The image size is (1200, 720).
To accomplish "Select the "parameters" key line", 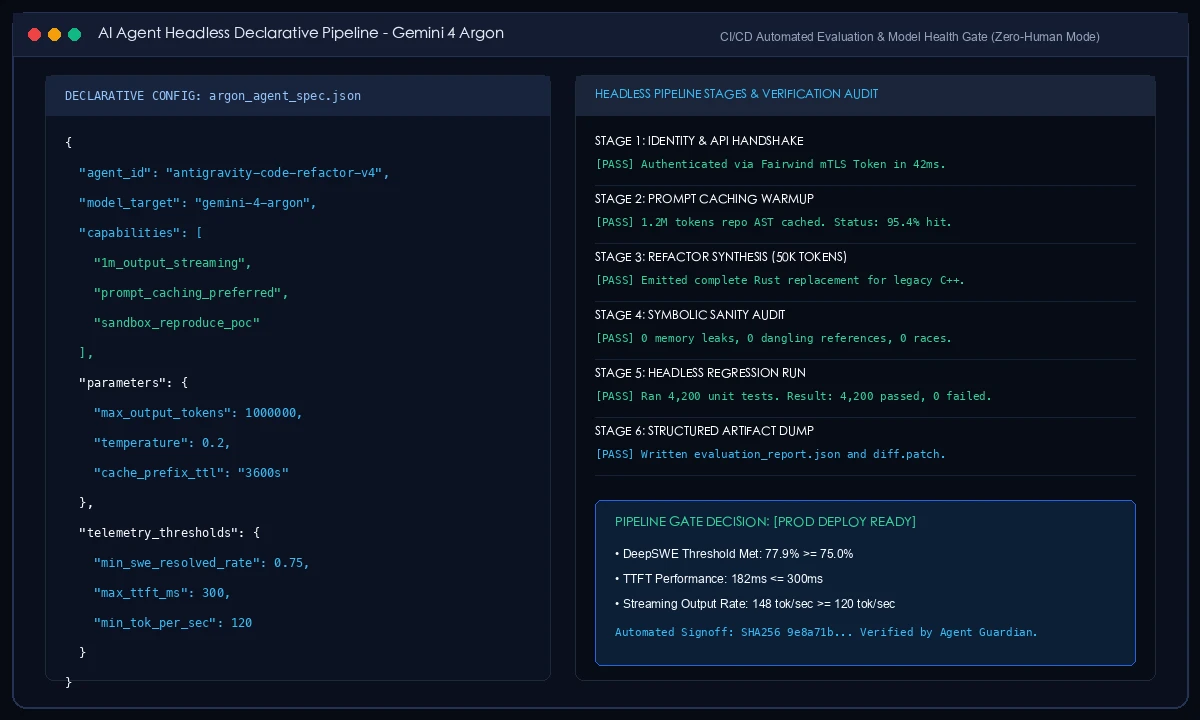I will coord(133,383).
